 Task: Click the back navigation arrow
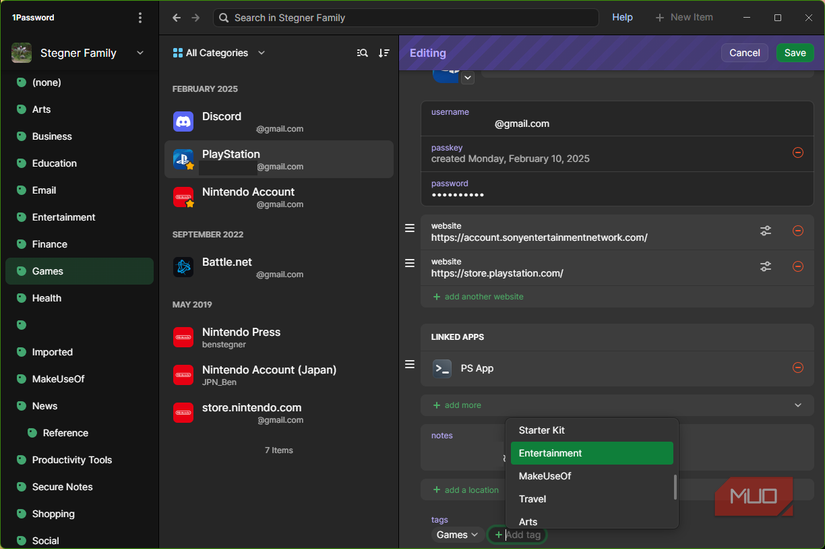(177, 18)
